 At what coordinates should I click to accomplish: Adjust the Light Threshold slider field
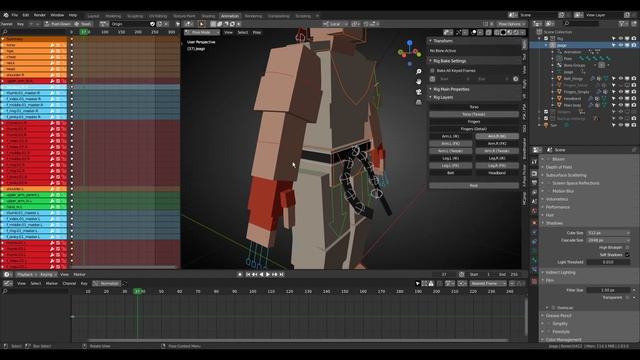pyautogui.click(x=608, y=262)
